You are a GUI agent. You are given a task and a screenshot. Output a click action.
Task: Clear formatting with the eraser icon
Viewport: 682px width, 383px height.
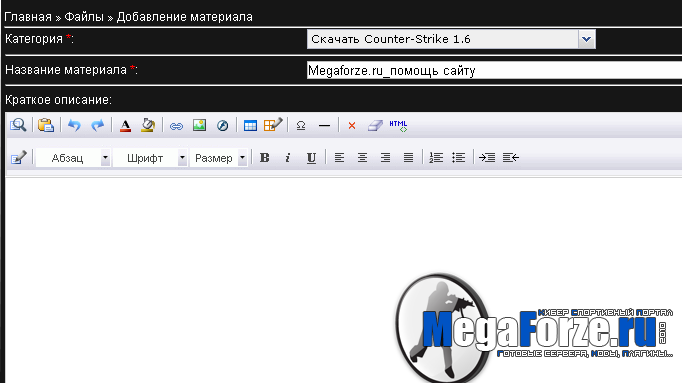[375, 126]
